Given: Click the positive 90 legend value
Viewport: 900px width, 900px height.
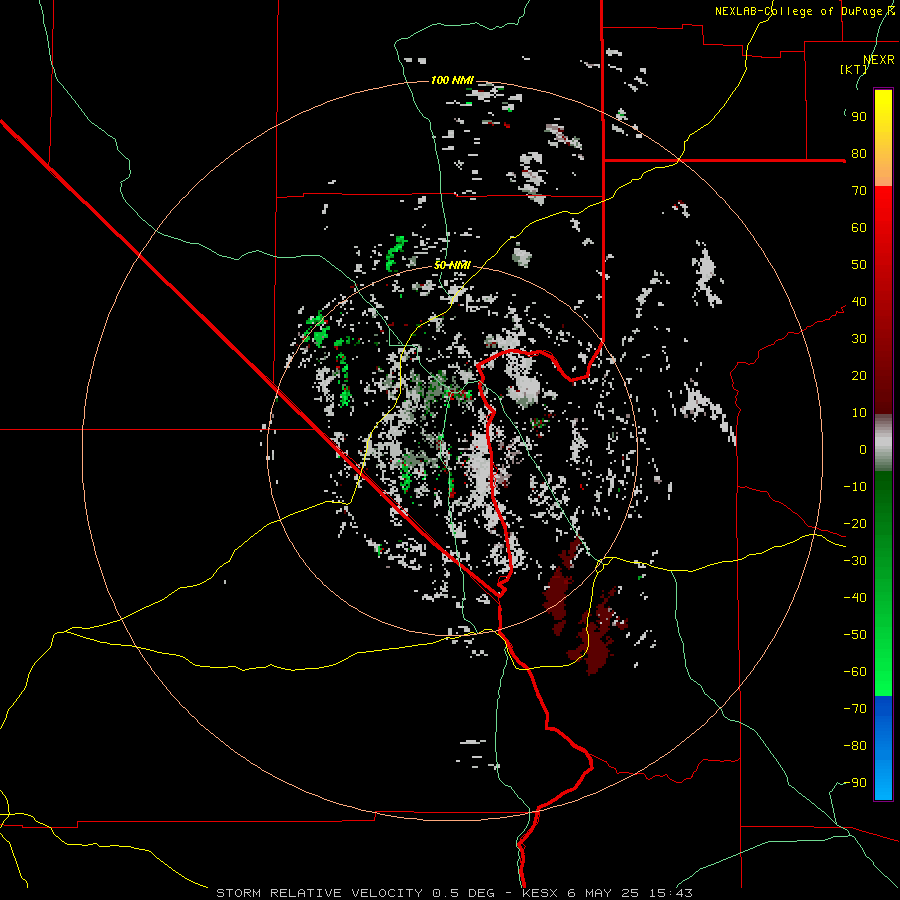Looking at the screenshot, I should point(859,117).
